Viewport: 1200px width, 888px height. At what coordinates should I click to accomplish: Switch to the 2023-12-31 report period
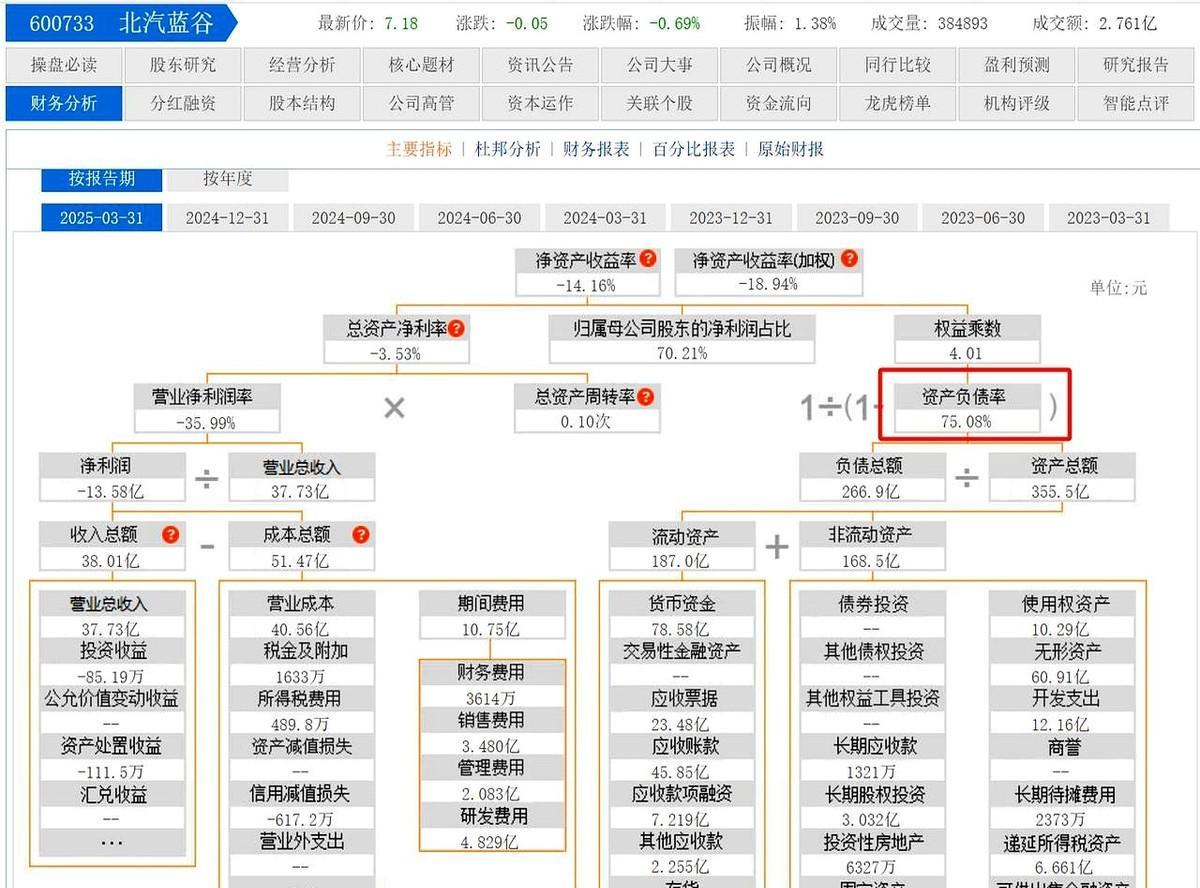click(x=731, y=218)
